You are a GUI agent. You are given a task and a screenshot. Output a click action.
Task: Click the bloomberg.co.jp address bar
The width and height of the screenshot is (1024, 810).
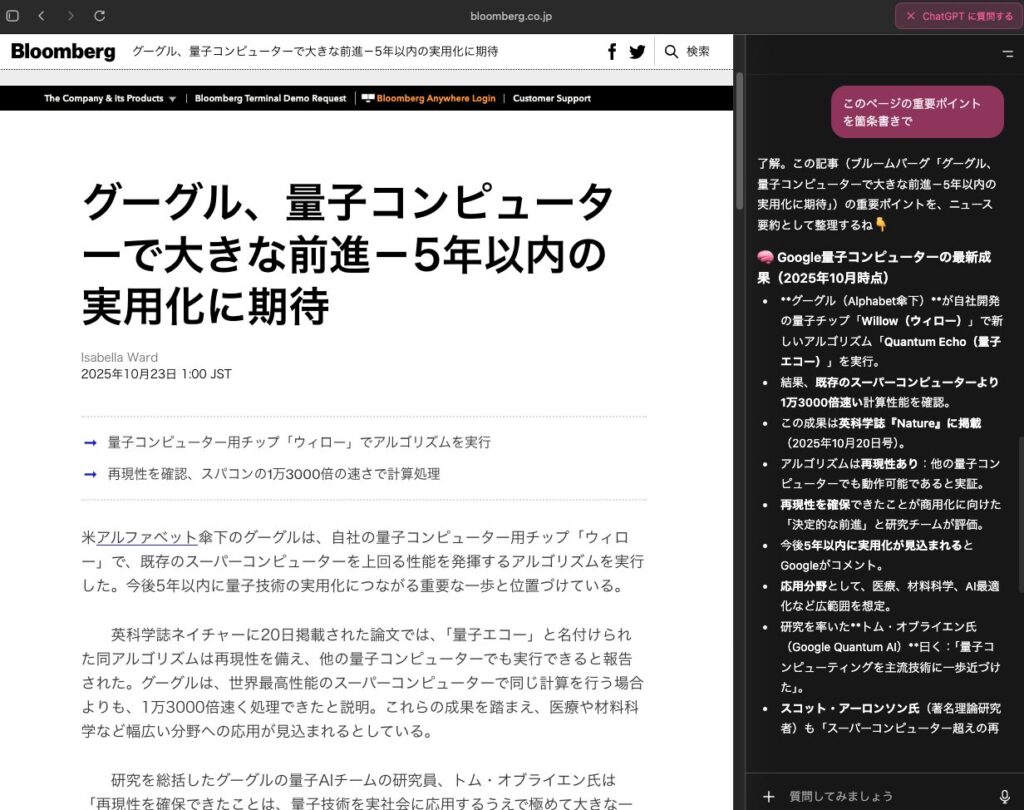511,16
